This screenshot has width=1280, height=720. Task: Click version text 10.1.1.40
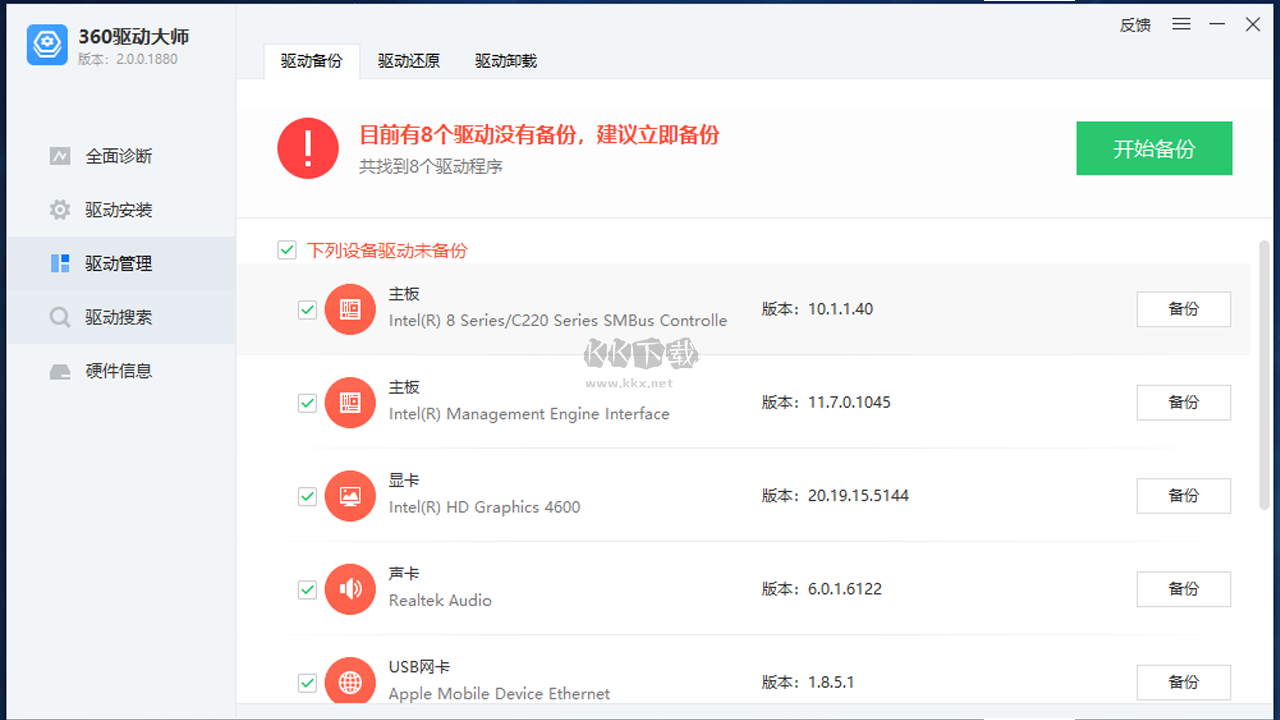[840, 309]
